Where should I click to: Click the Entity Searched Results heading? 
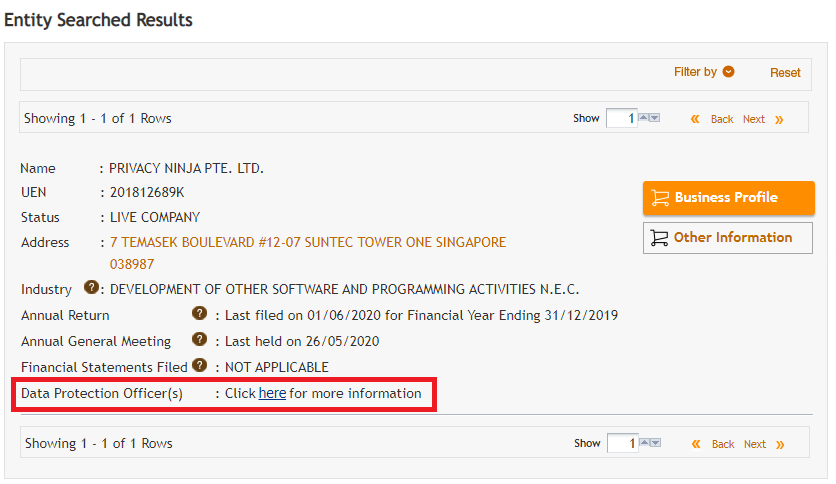98,20
